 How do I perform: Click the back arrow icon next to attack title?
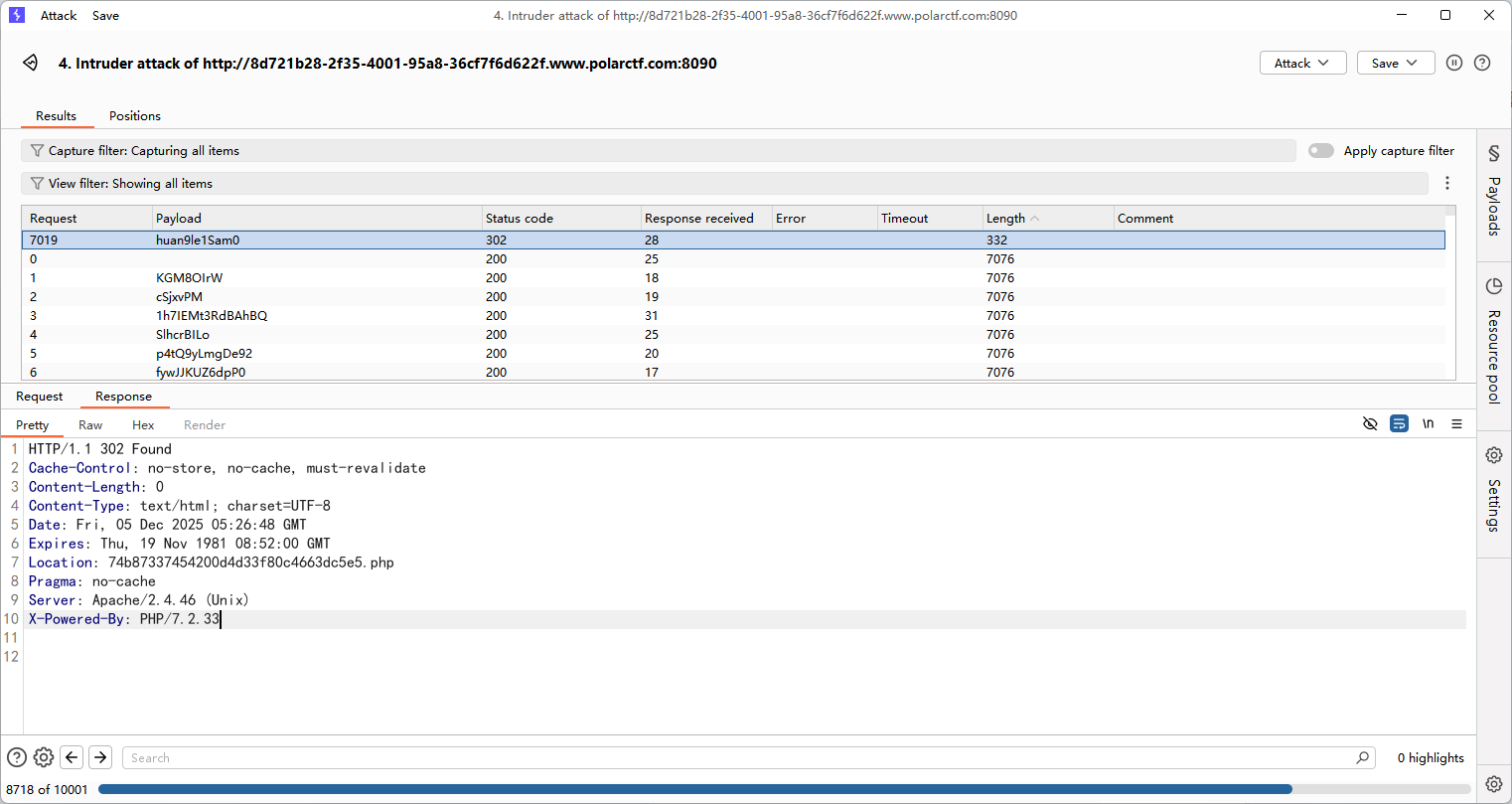31,63
